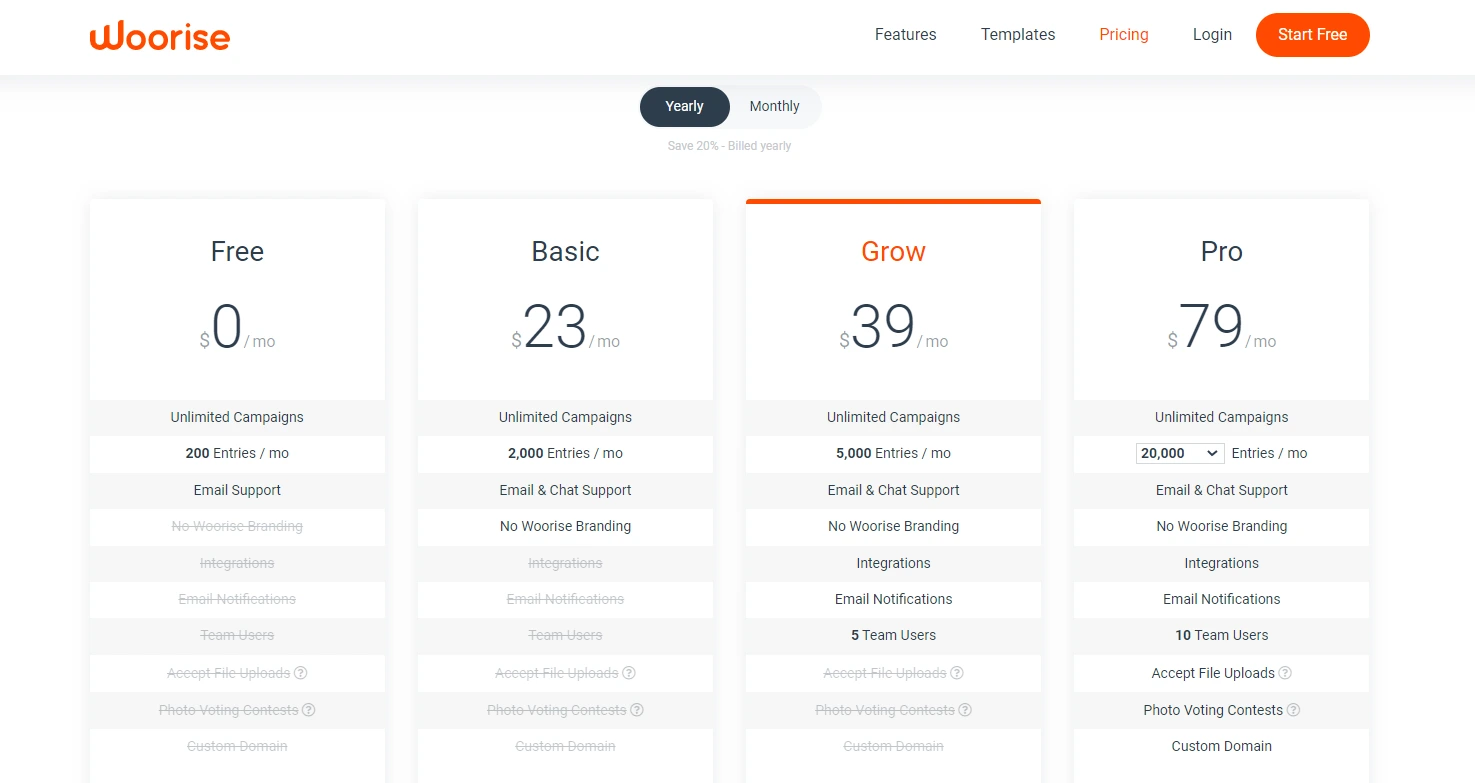This screenshot has height=783, width=1475.
Task: Click 'No Woorise Branding' in the Grow plan
Action: (894, 526)
